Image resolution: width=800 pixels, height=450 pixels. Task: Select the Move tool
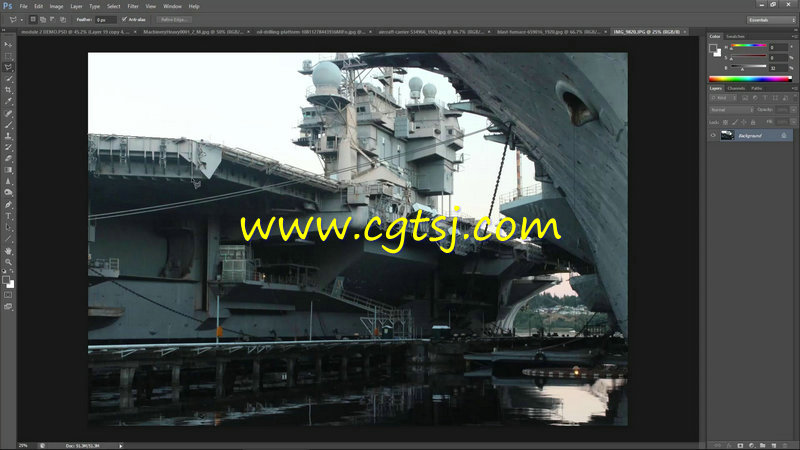(x=8, y=44)
